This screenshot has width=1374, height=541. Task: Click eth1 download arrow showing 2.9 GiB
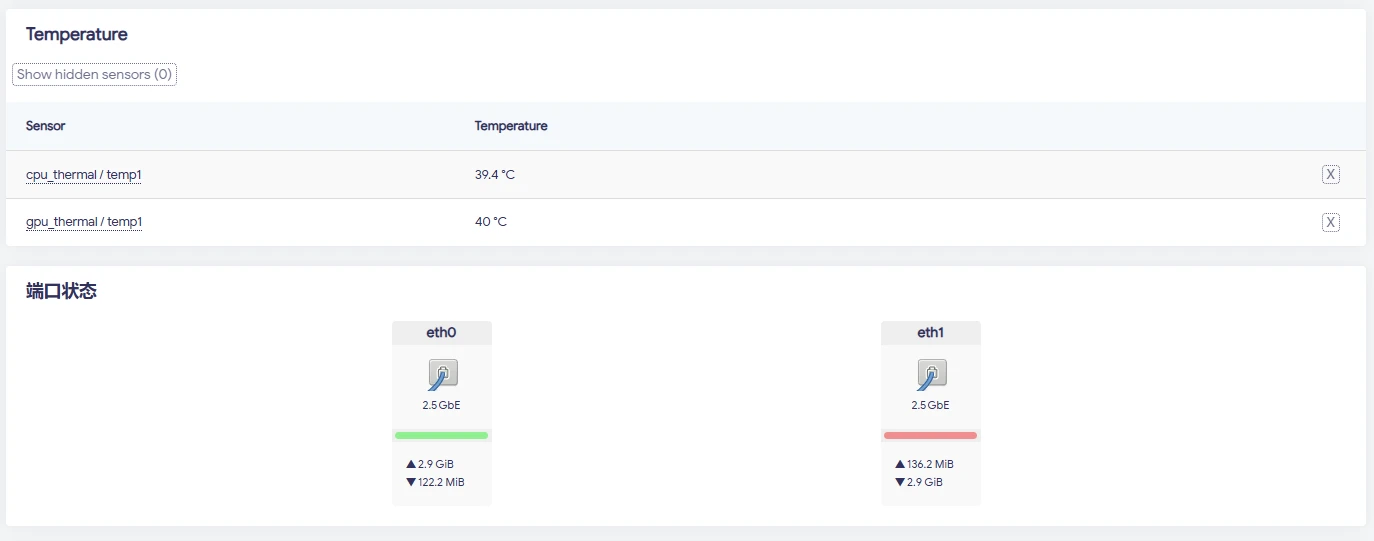[900, 482]
